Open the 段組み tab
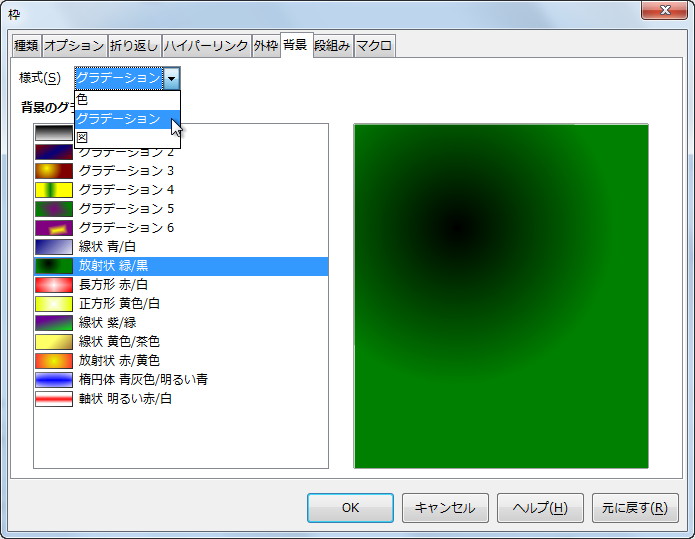 tap(332, 46)
